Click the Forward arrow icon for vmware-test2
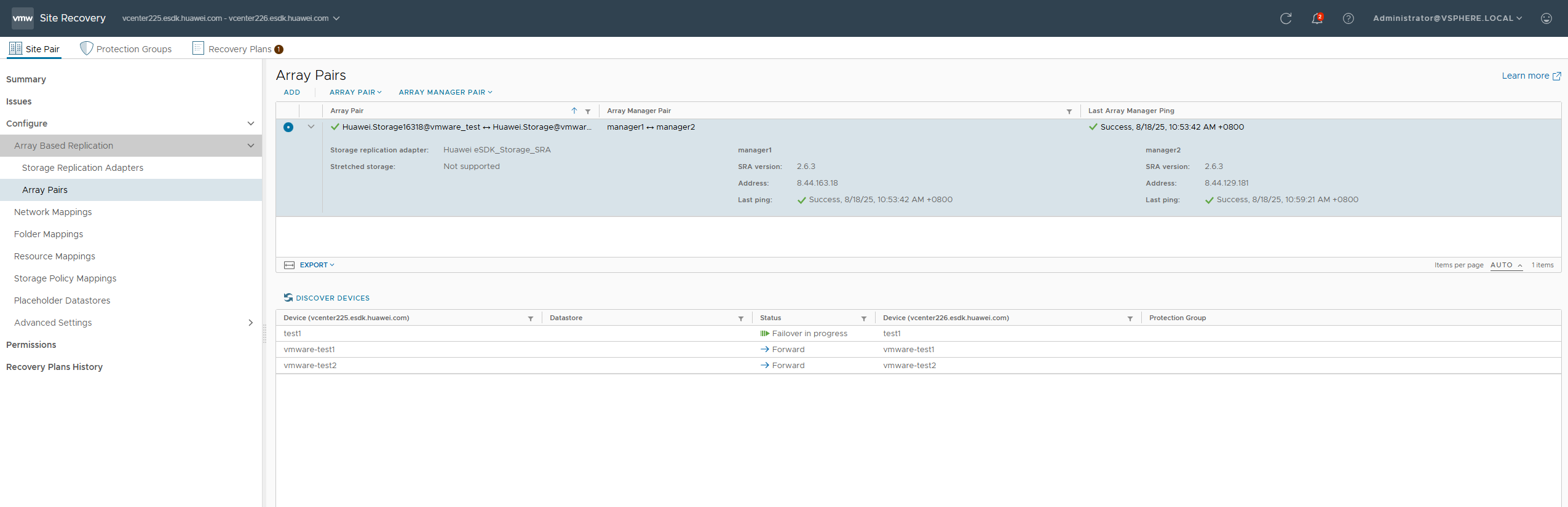 click(x=765, y=365)
